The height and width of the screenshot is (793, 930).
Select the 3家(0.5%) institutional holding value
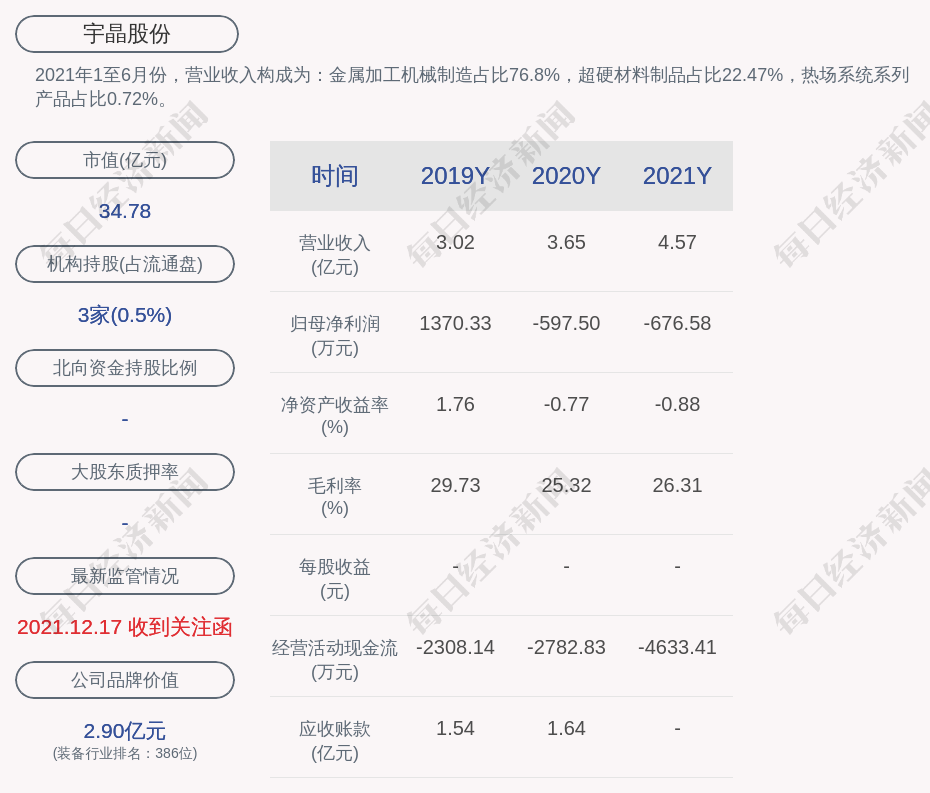click(125, 315)
